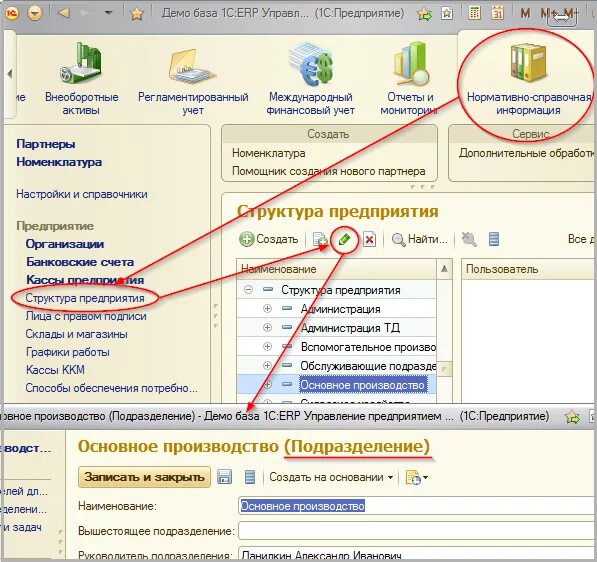This screenshot has width=597, height=562.
Task: Open the calendar icon
Action: (497, 13)
